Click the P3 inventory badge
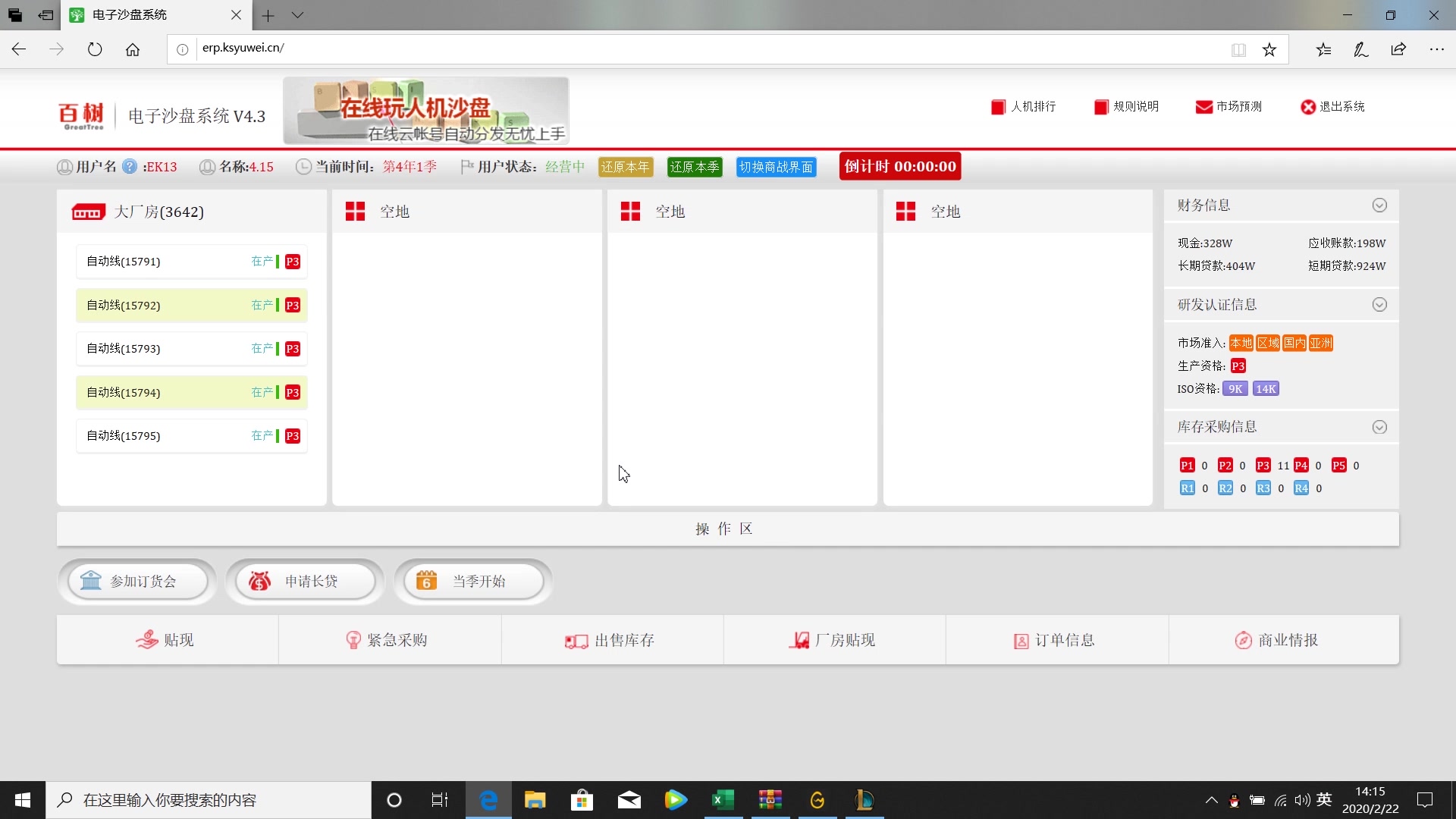1456x819 pixels. coord(1263,466)
